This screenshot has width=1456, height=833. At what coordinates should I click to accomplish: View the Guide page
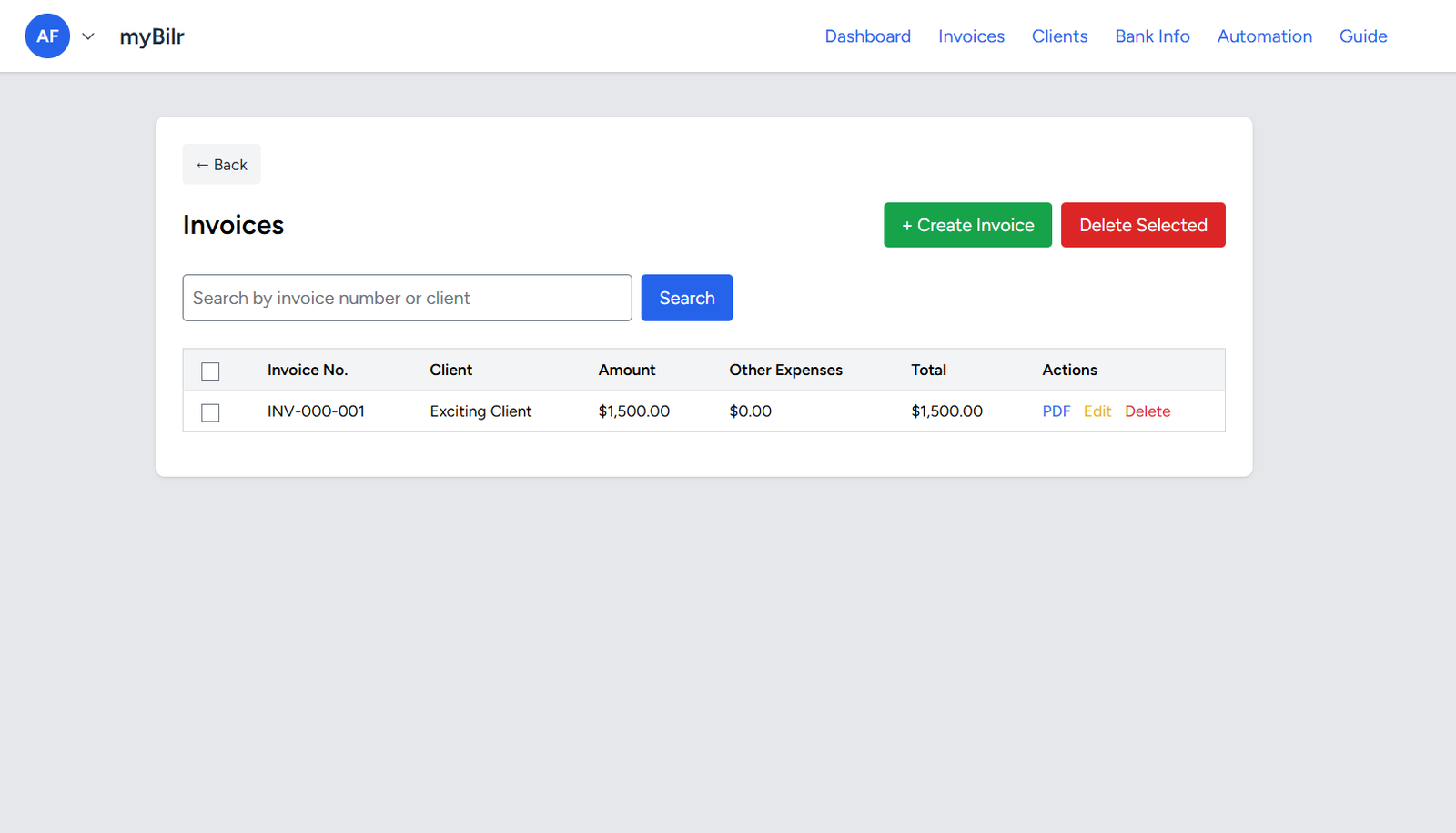pyautogui.click(x=1362, y=36)
